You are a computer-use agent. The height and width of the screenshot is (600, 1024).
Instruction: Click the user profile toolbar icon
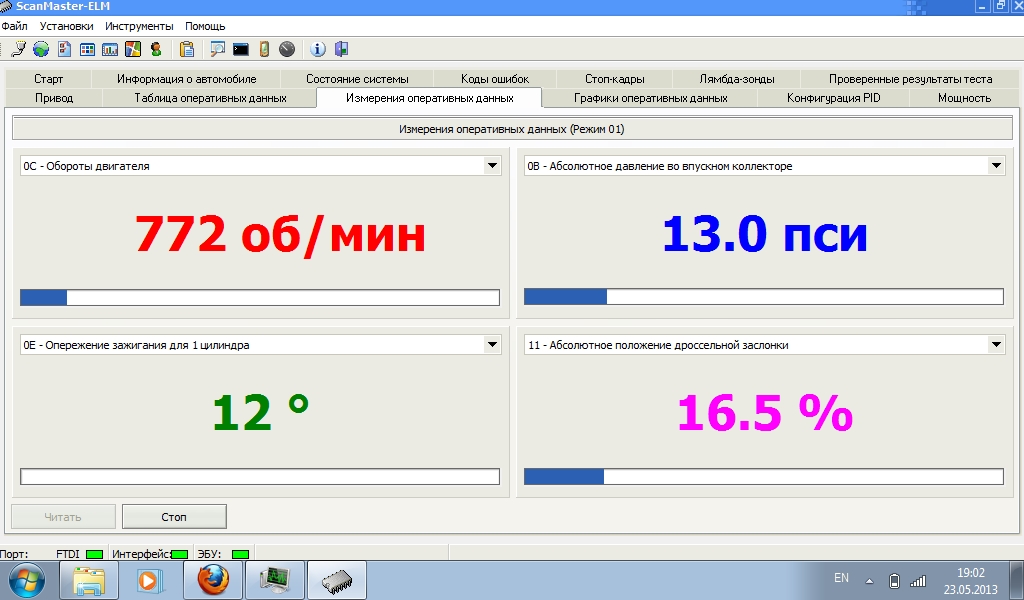[156, 48]
